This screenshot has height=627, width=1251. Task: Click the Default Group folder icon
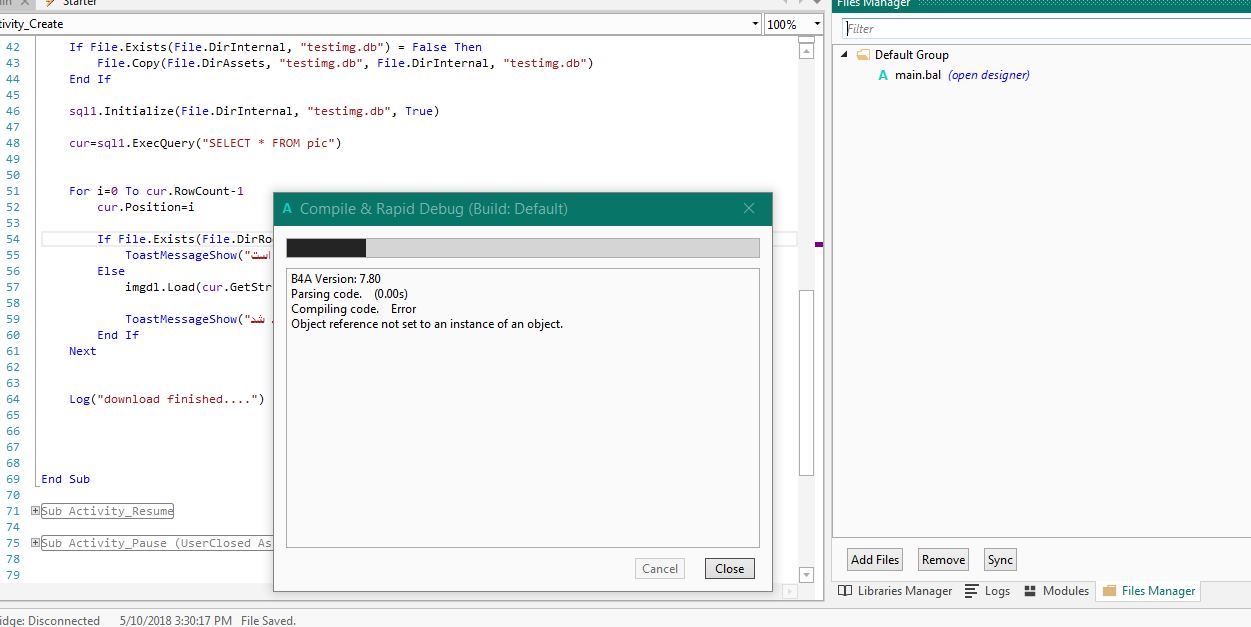[863, 55]
